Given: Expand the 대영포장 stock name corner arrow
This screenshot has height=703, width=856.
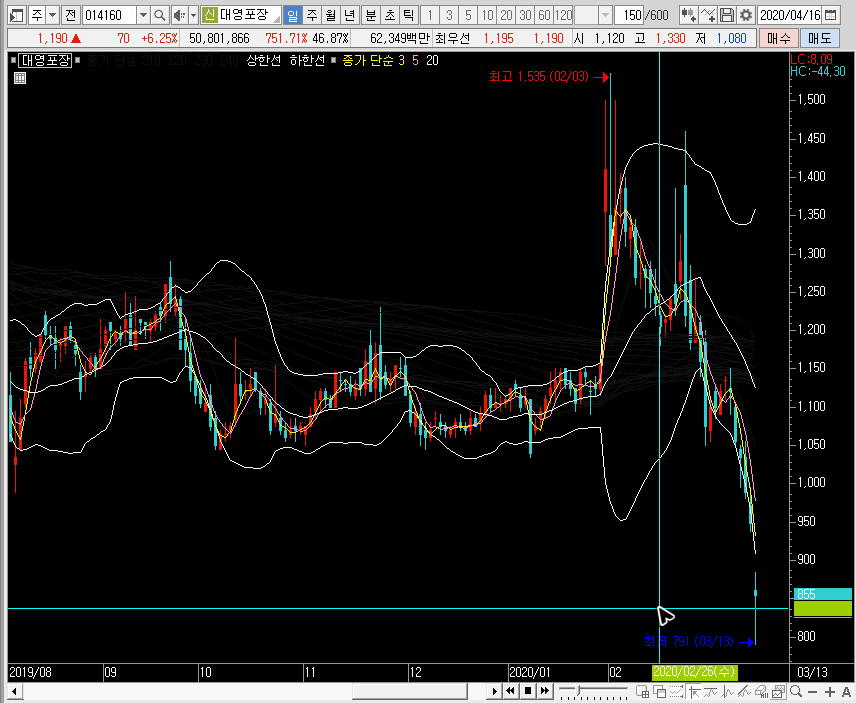Looking at the screenshot, I should pos(277,20).
